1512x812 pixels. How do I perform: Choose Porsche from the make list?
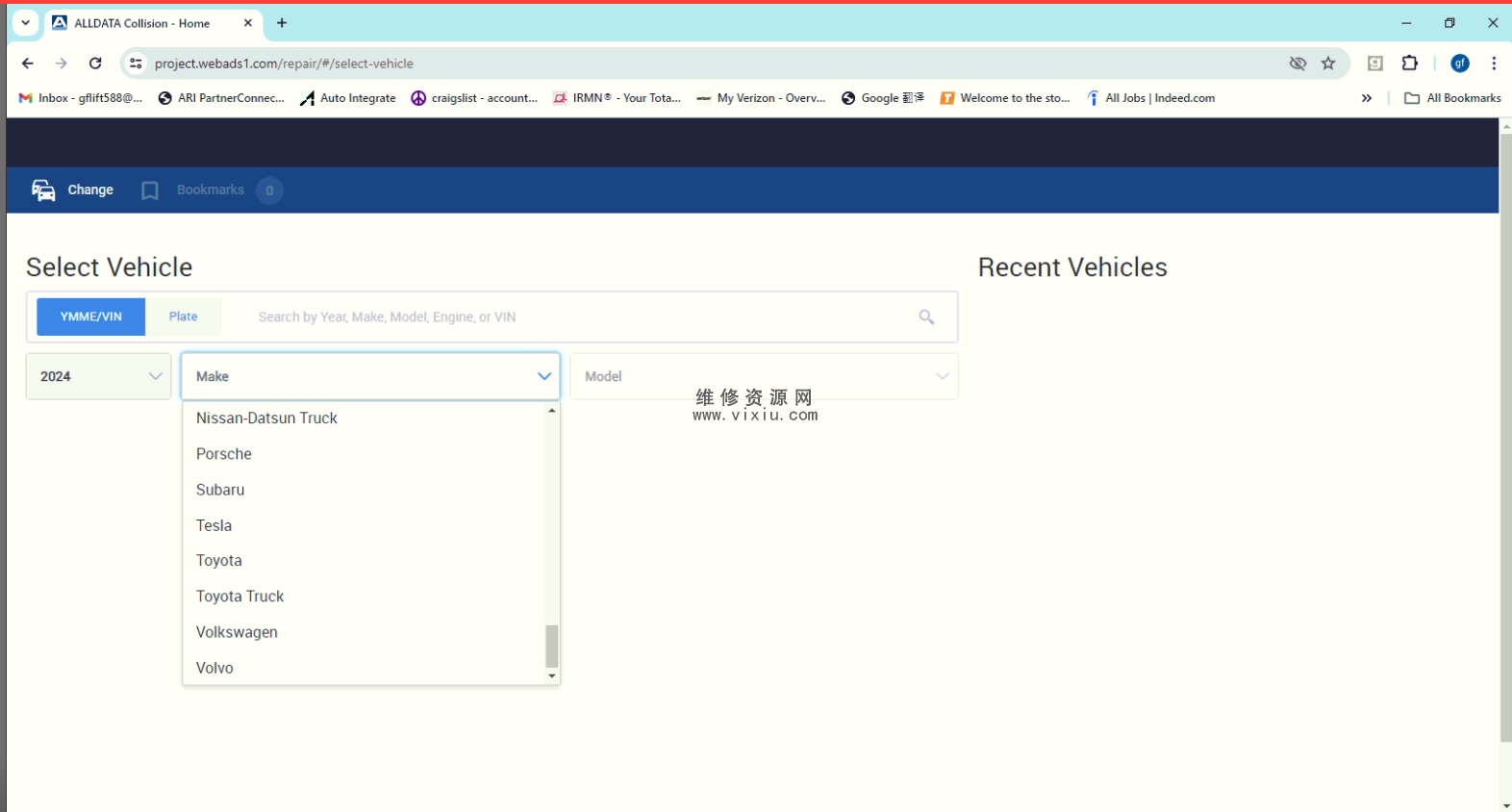[364, 454]
